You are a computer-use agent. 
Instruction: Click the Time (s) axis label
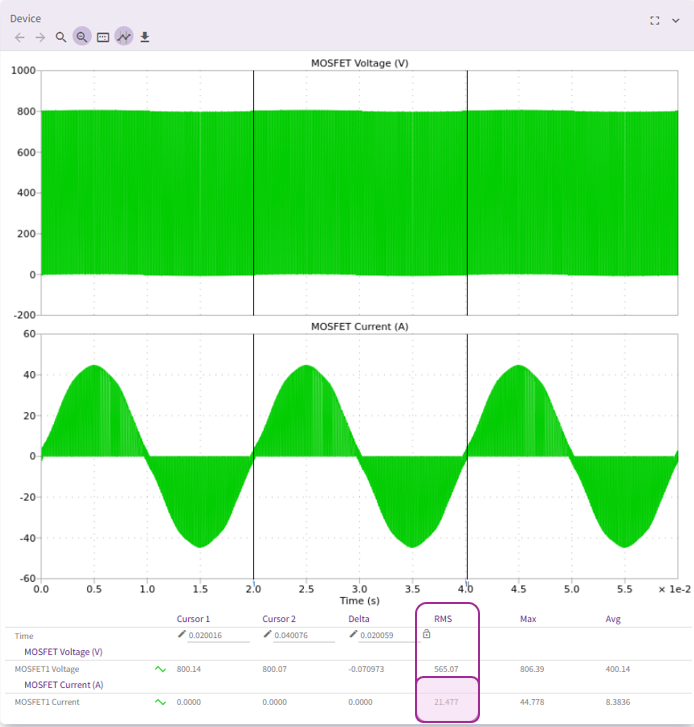359,601
